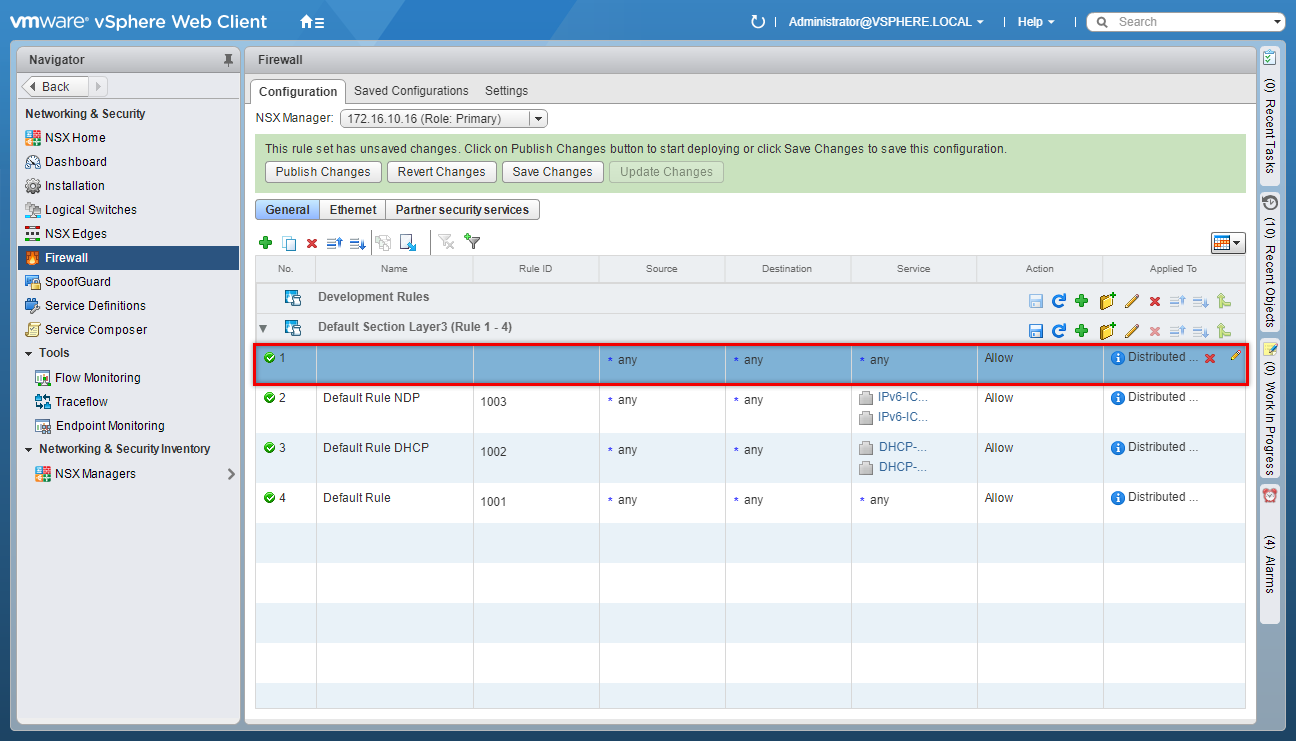Image resolution: width=1296 pixels, height=741 pixels.
Task: Click the Revert Changes button
Action: (x=441, y=172)
